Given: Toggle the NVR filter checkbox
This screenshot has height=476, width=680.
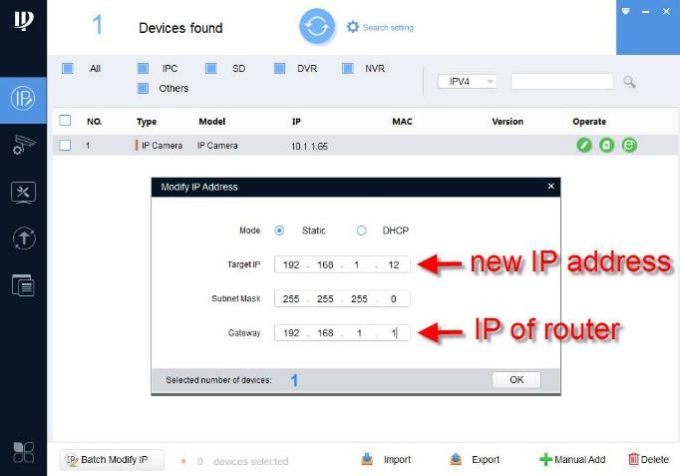Looking at the screenshot, I should [x=348, y=69].
